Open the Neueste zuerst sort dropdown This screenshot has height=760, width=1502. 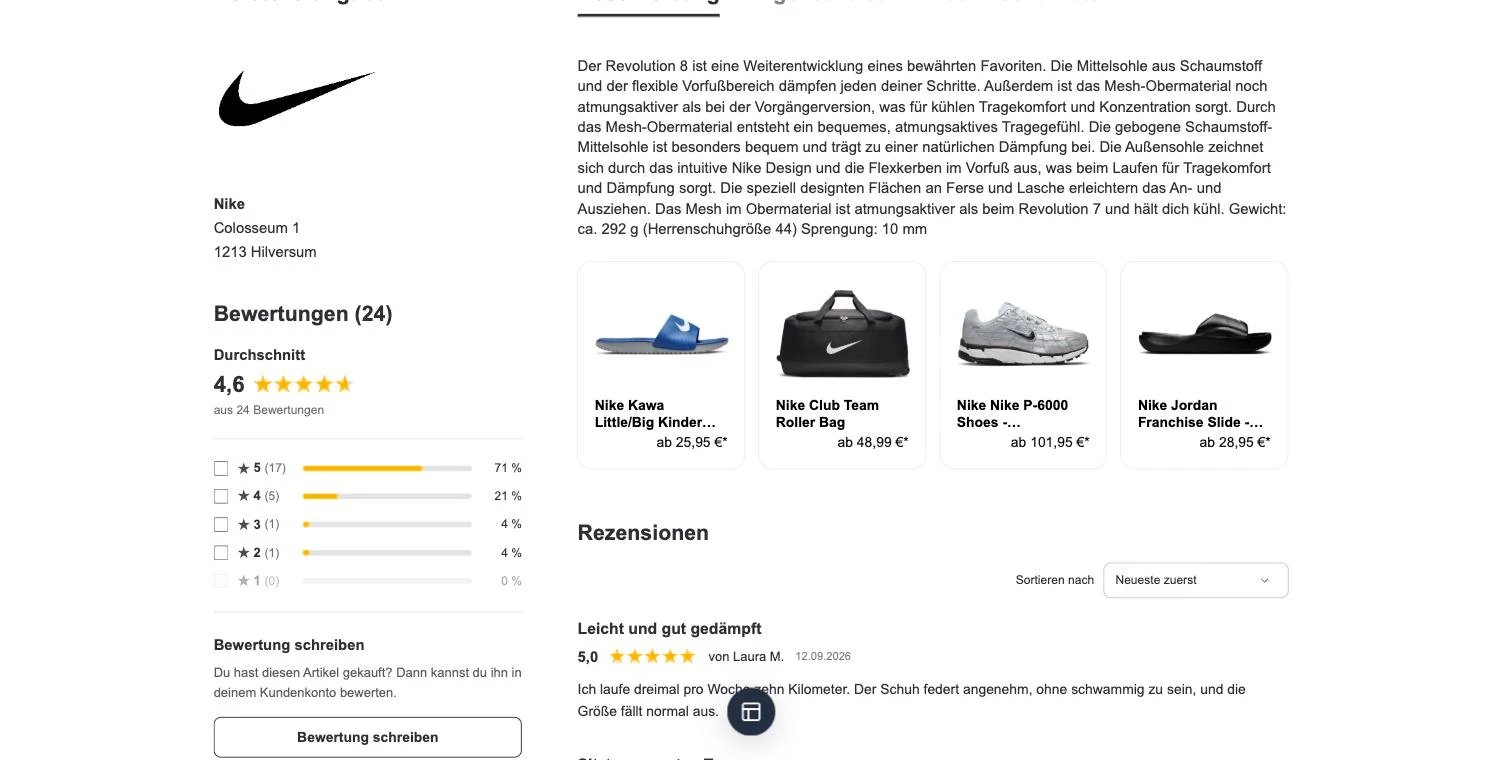1195,580
